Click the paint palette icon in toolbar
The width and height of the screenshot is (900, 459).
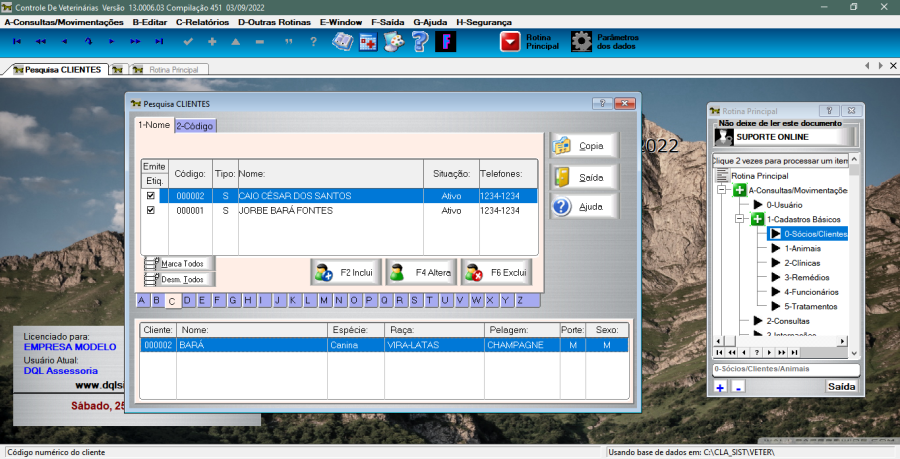click(394, 41)
